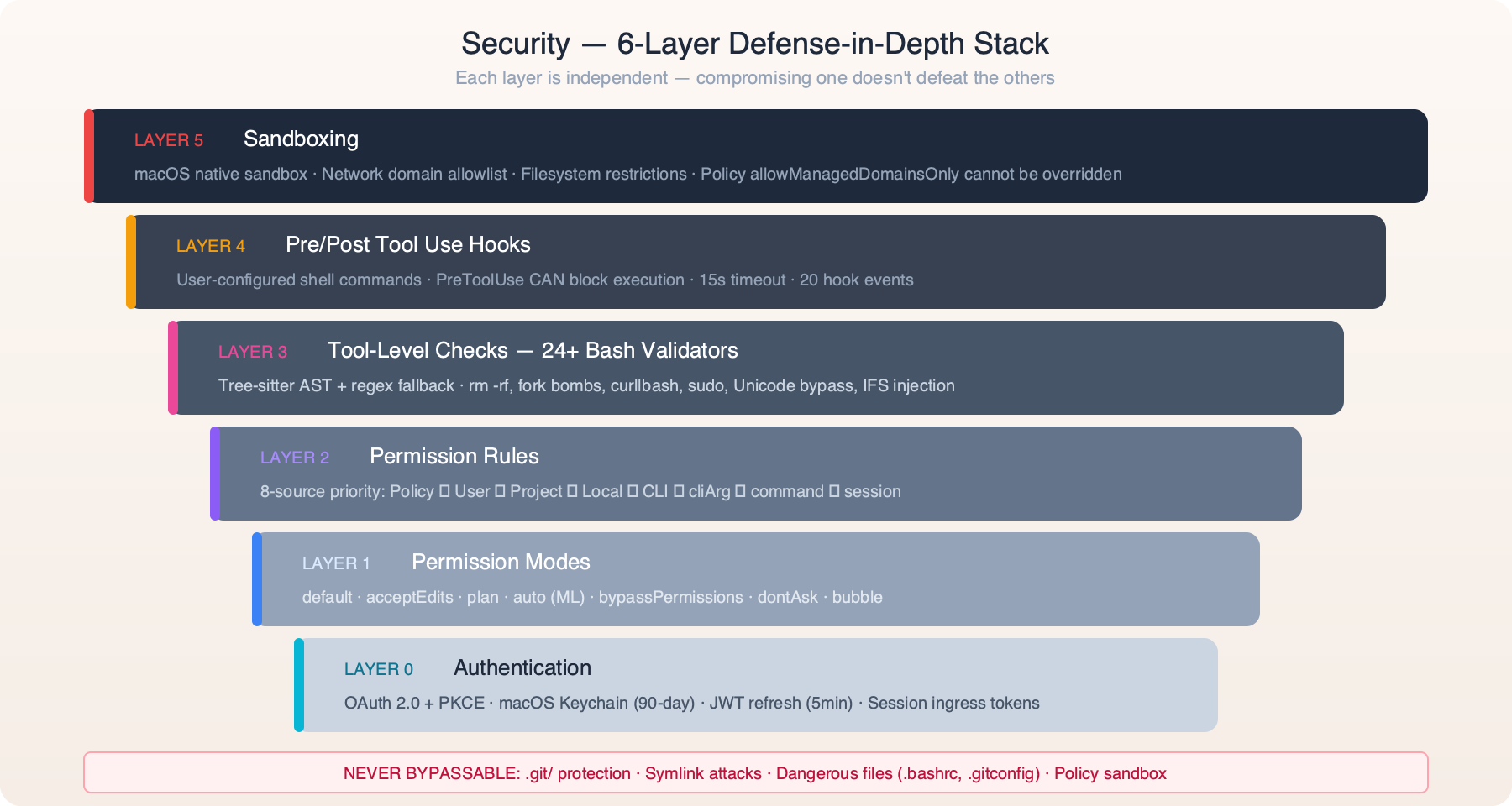Click the OAuth 2.0 + PKCE text
Viewport: 1512px width, 806px height.
pos(415,703)
